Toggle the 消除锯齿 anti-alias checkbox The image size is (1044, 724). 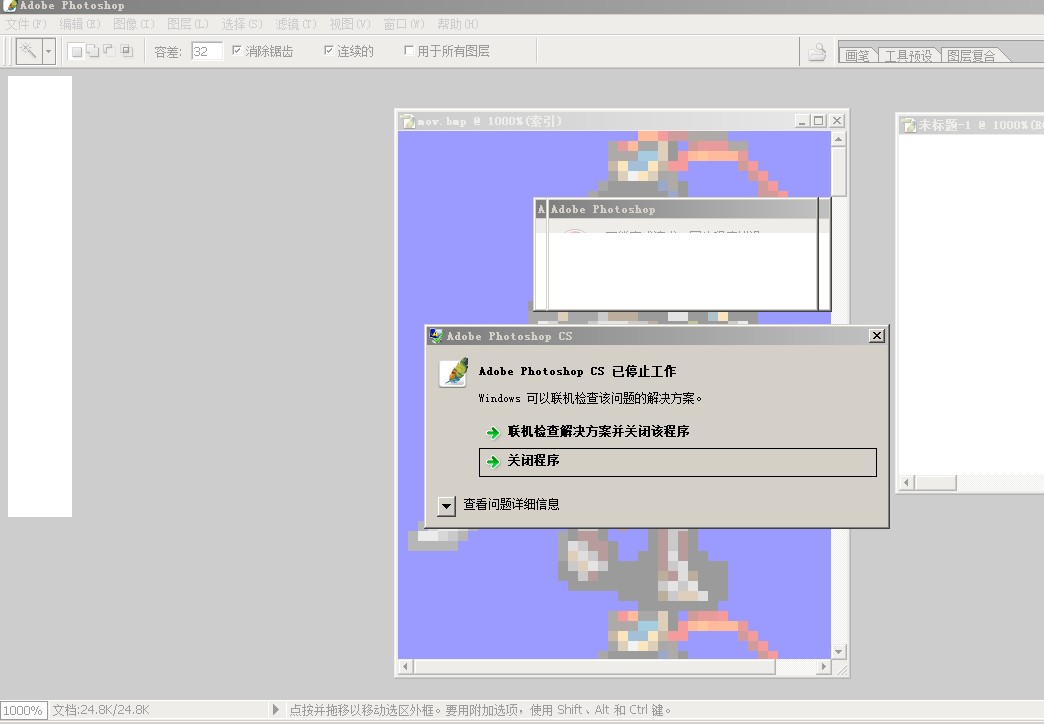pyautogui.click(x=236, y=50)
